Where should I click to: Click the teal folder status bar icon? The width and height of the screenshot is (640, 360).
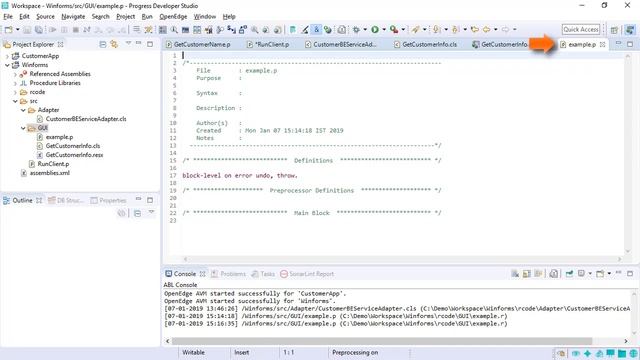tap(622, 353)
